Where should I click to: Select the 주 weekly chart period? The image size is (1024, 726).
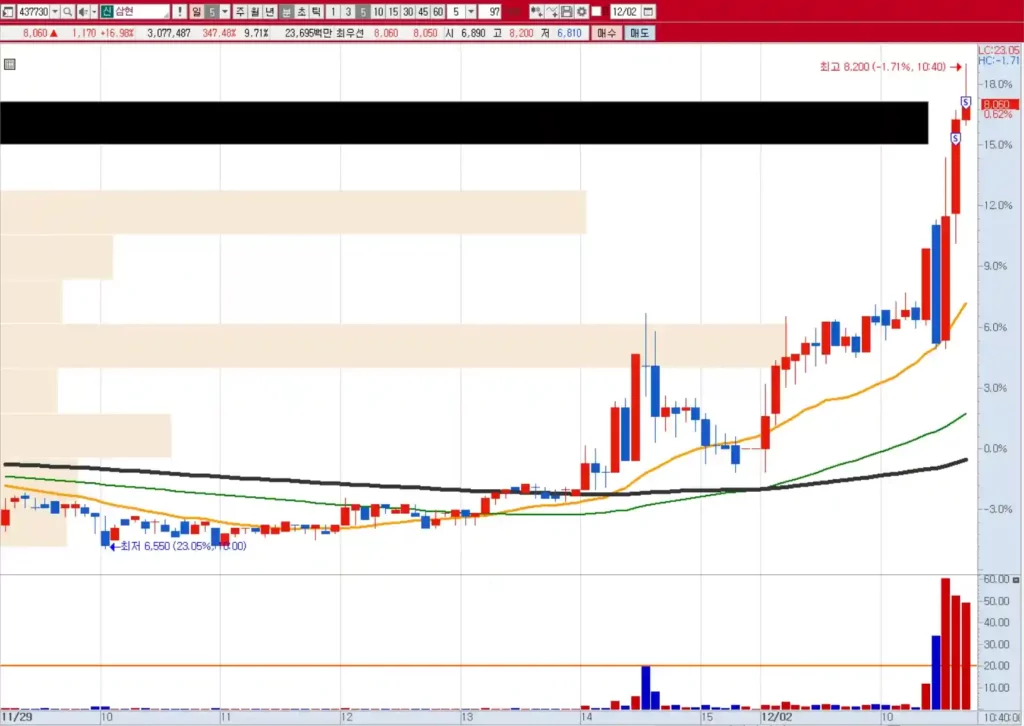(240, 12)
